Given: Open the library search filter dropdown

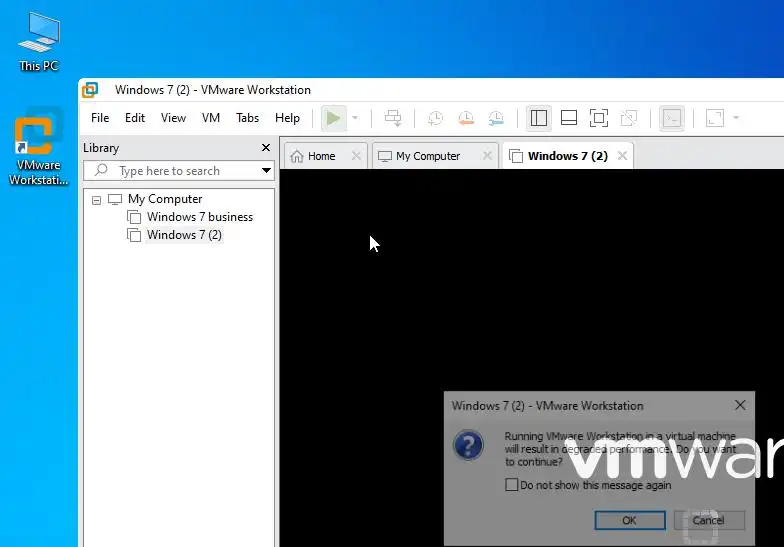Looking at the screenshot, I should pyautogui.click(x=266, y=170).
